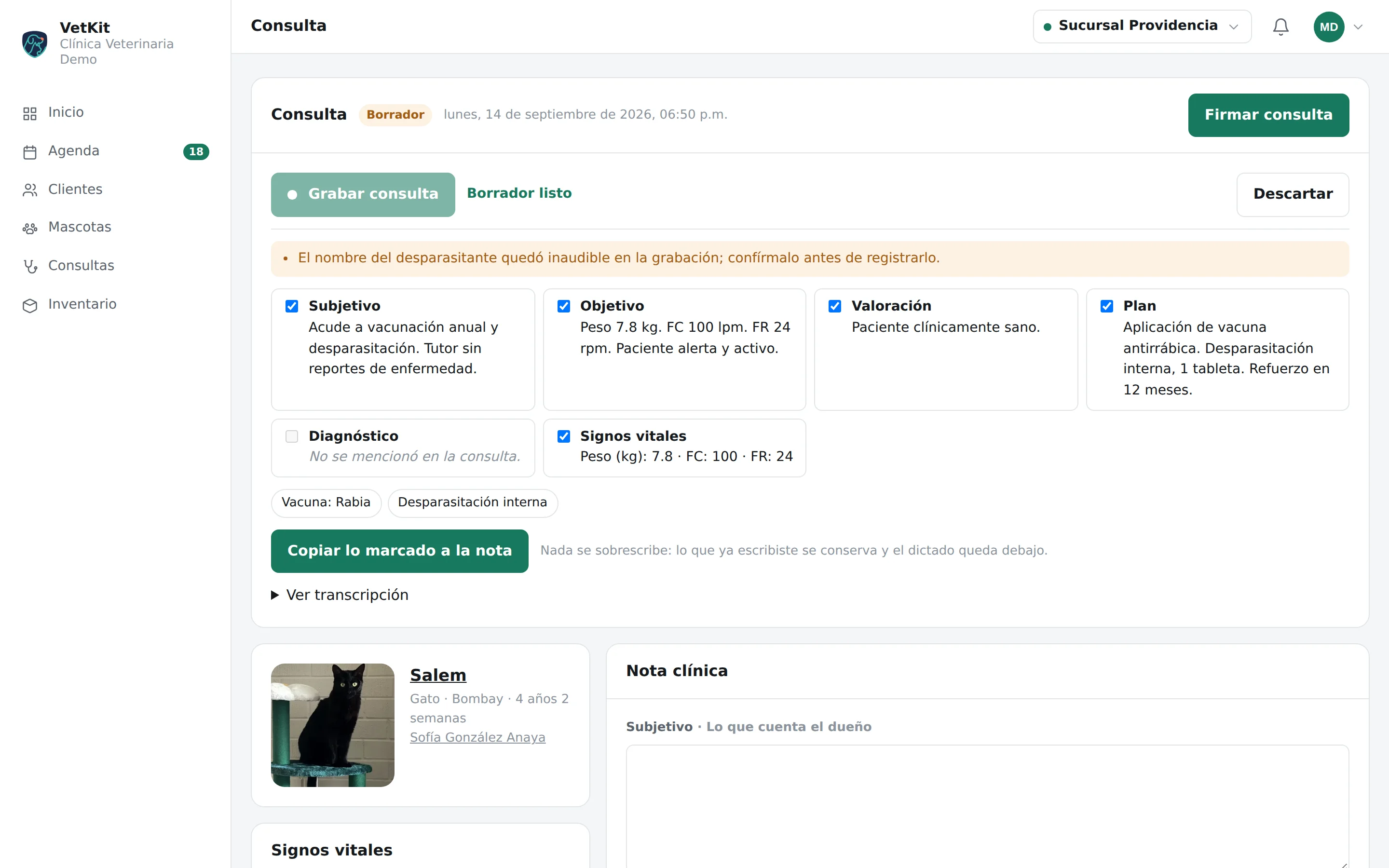Screen dimensions: 1389x868
Task: Uncheck the Objetivo checkbox
Action: (x=564, y=306)
